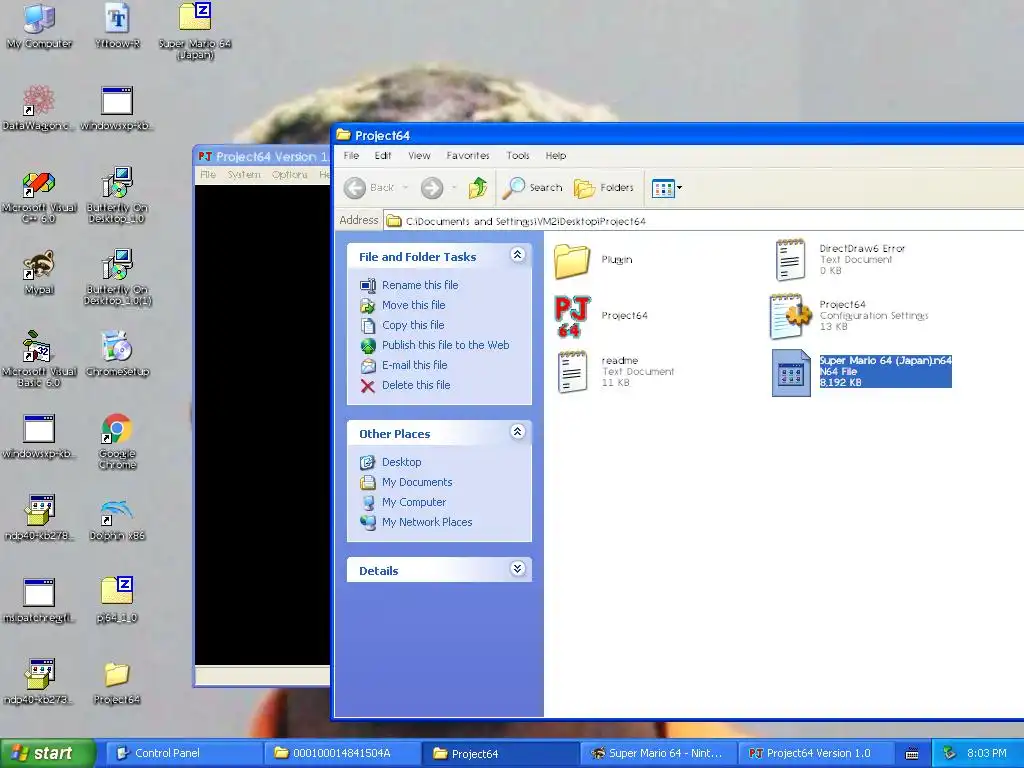The height and width of the screenshot is (768, 1024).
Task: Open Back history dropdown arrow
Action: [406, 188]
